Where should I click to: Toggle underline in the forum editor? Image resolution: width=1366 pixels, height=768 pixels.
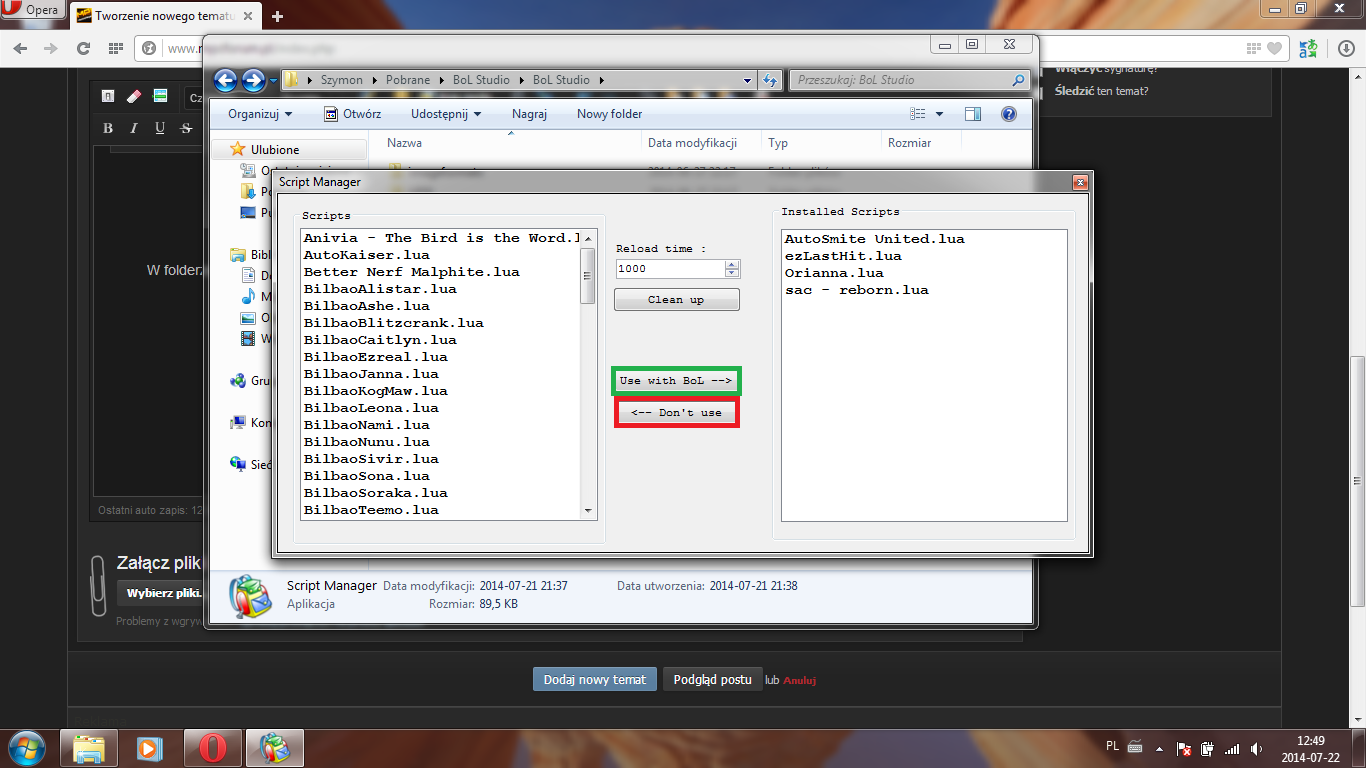click(x=160, y=128)
